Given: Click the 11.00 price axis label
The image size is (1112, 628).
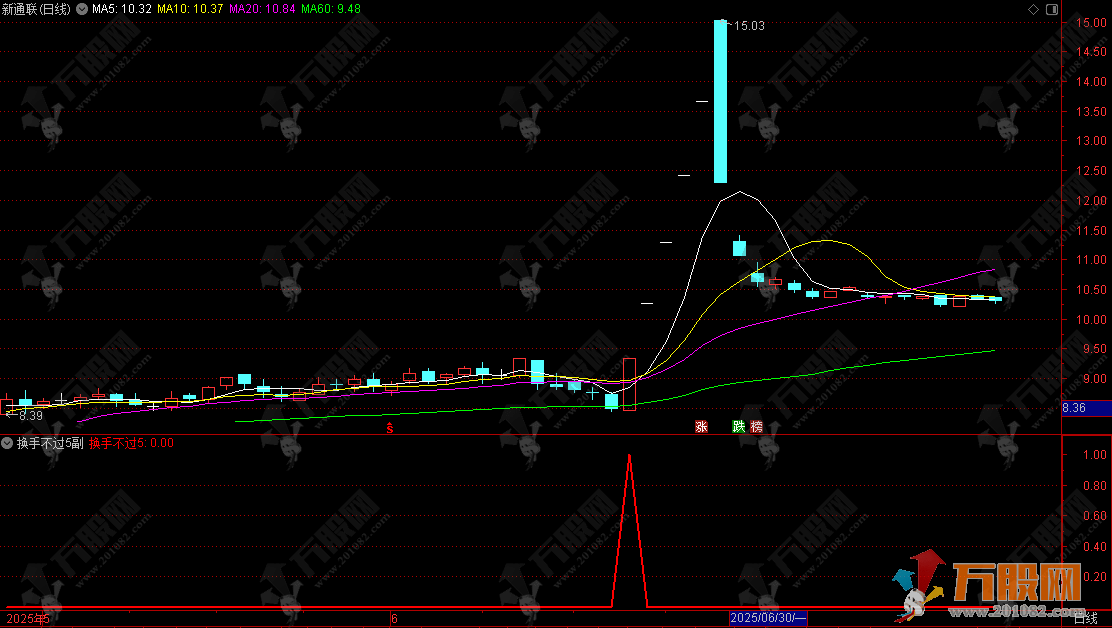Looking at the screenshot, I should tap(1091, 260).
